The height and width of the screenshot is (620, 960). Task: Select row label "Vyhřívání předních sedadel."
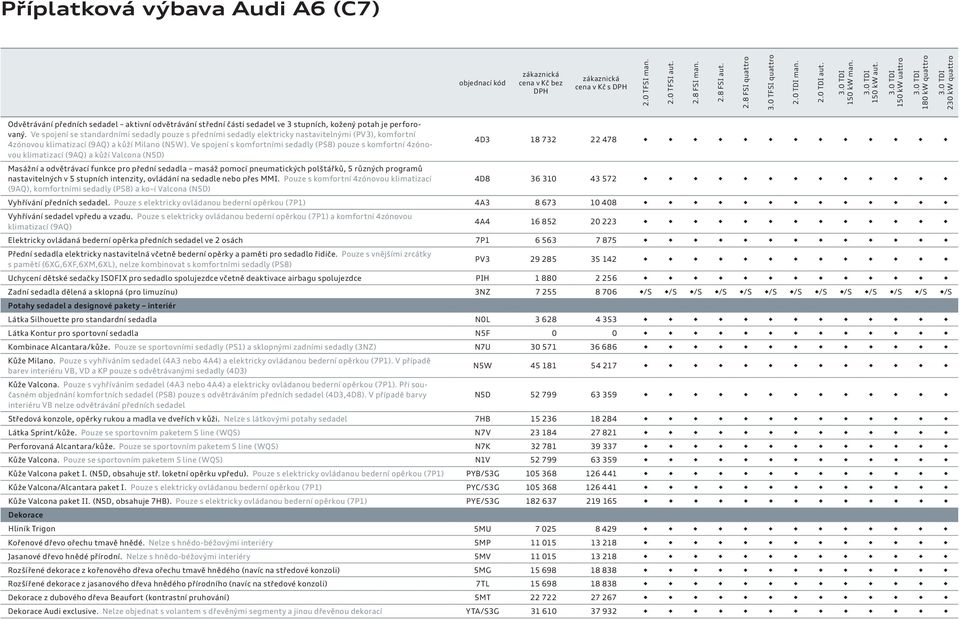(x=59, y=203)
